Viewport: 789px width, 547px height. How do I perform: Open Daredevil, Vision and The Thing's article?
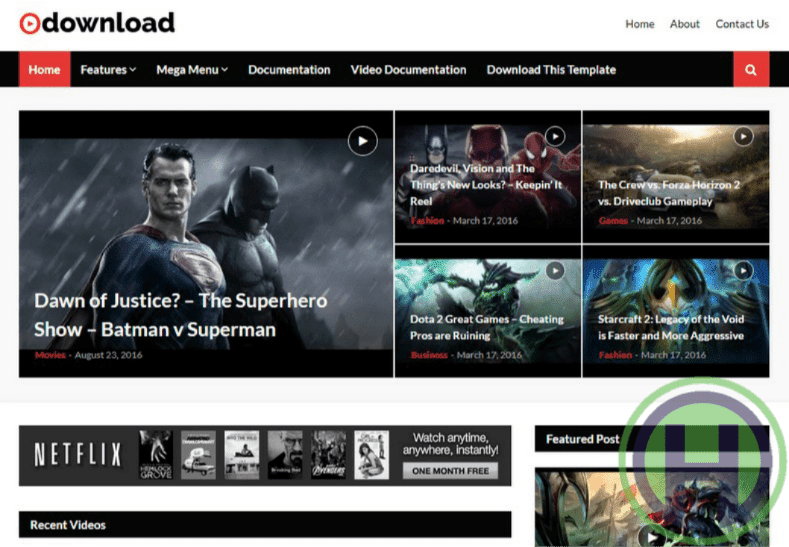pos(486,185)
